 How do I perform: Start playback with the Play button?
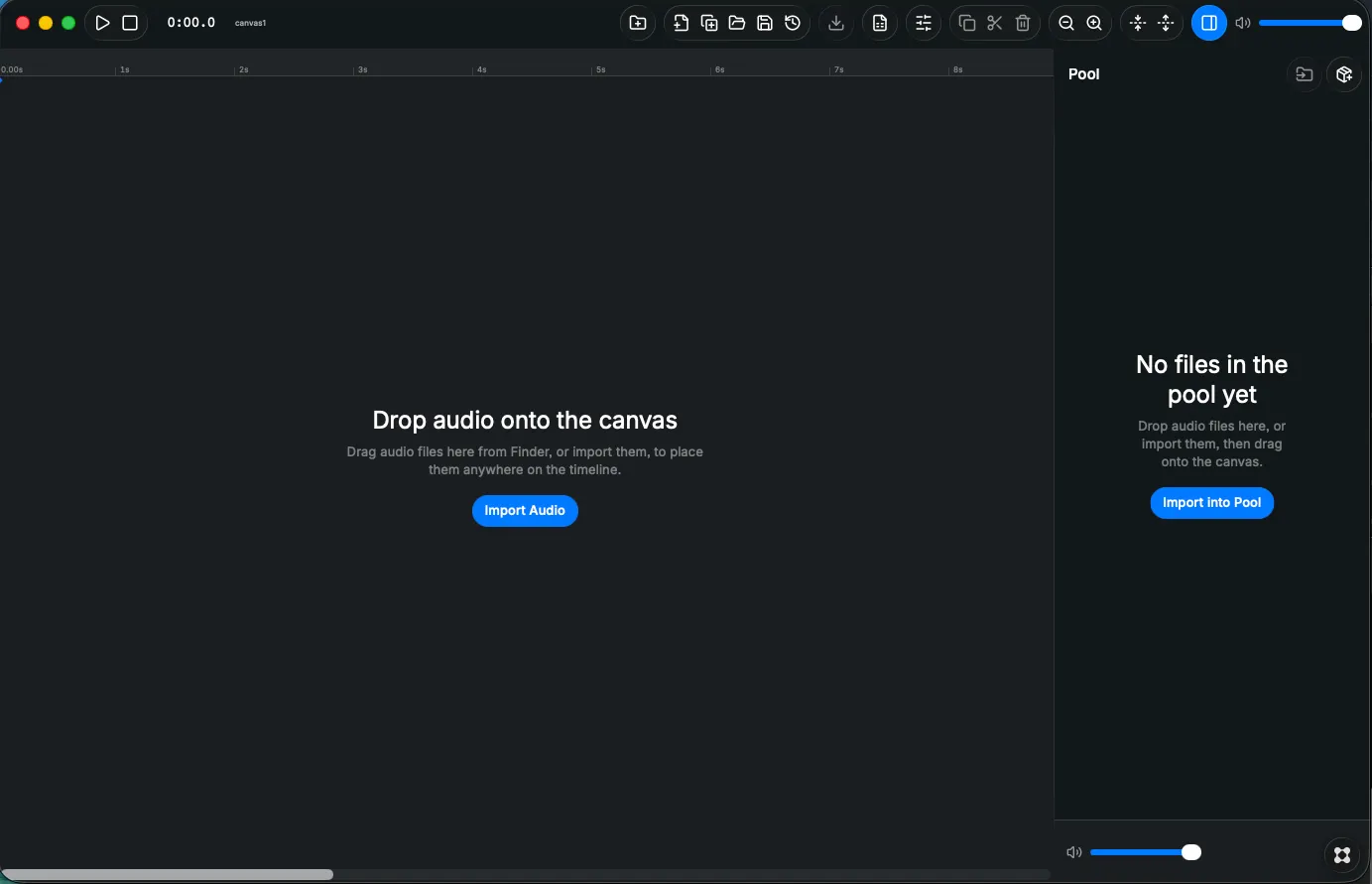click(x=102, y=23)
